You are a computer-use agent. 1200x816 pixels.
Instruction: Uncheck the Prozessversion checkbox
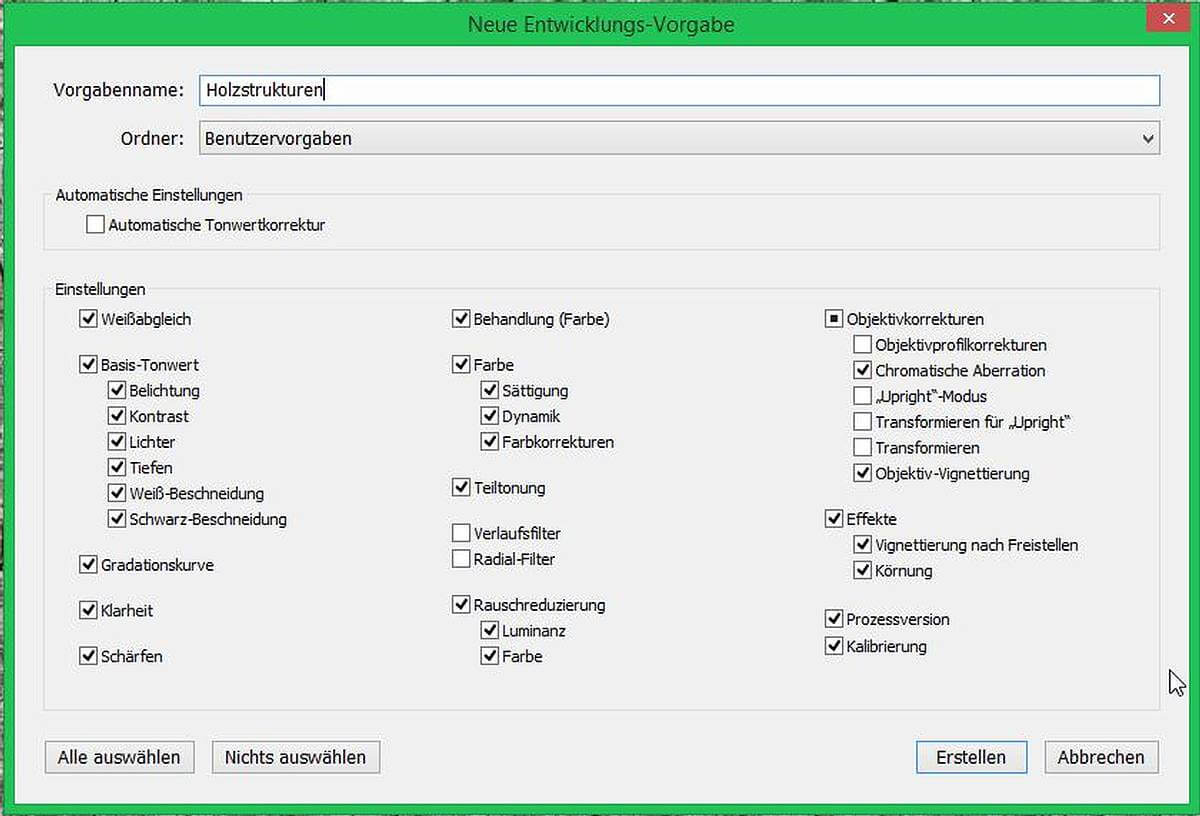click(x=834, y=619)
